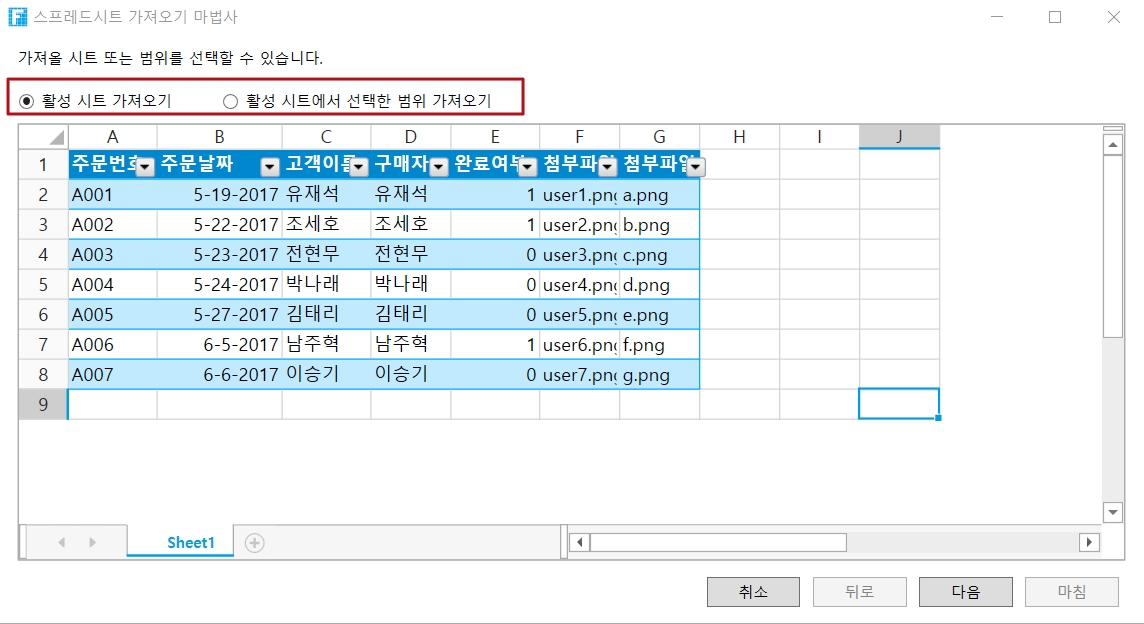Switch to the Sheet1 tab

pyautogui.click(x=190, y=542)
